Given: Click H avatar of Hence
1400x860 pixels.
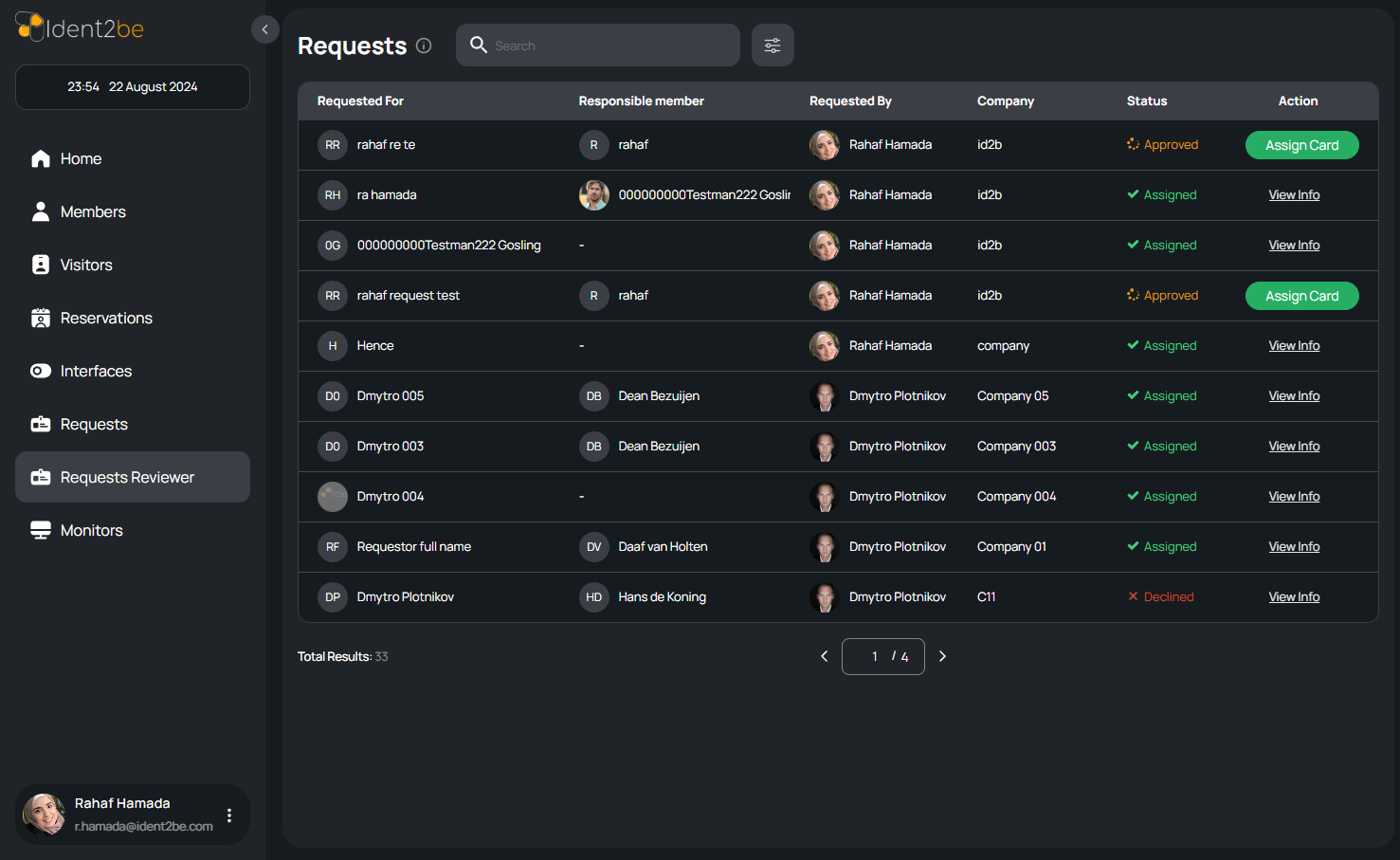Looking at the screenshot, I should tap(333, 346).
